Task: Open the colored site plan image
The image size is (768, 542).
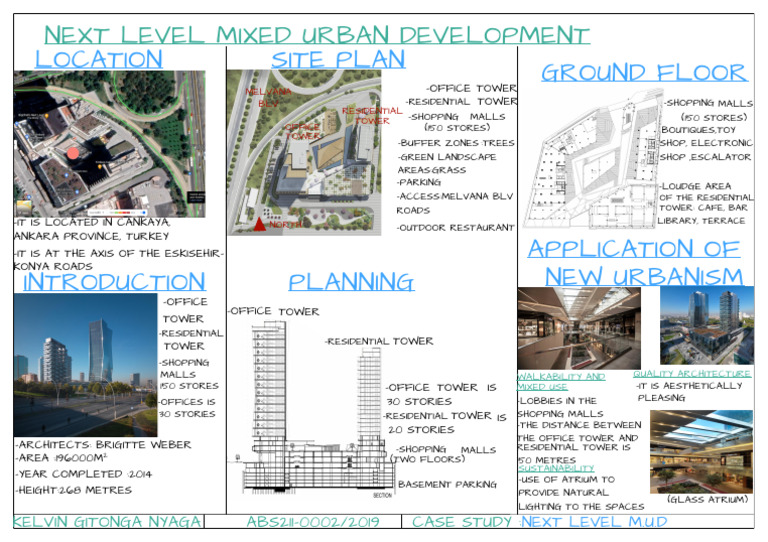Action: (304, 152)
